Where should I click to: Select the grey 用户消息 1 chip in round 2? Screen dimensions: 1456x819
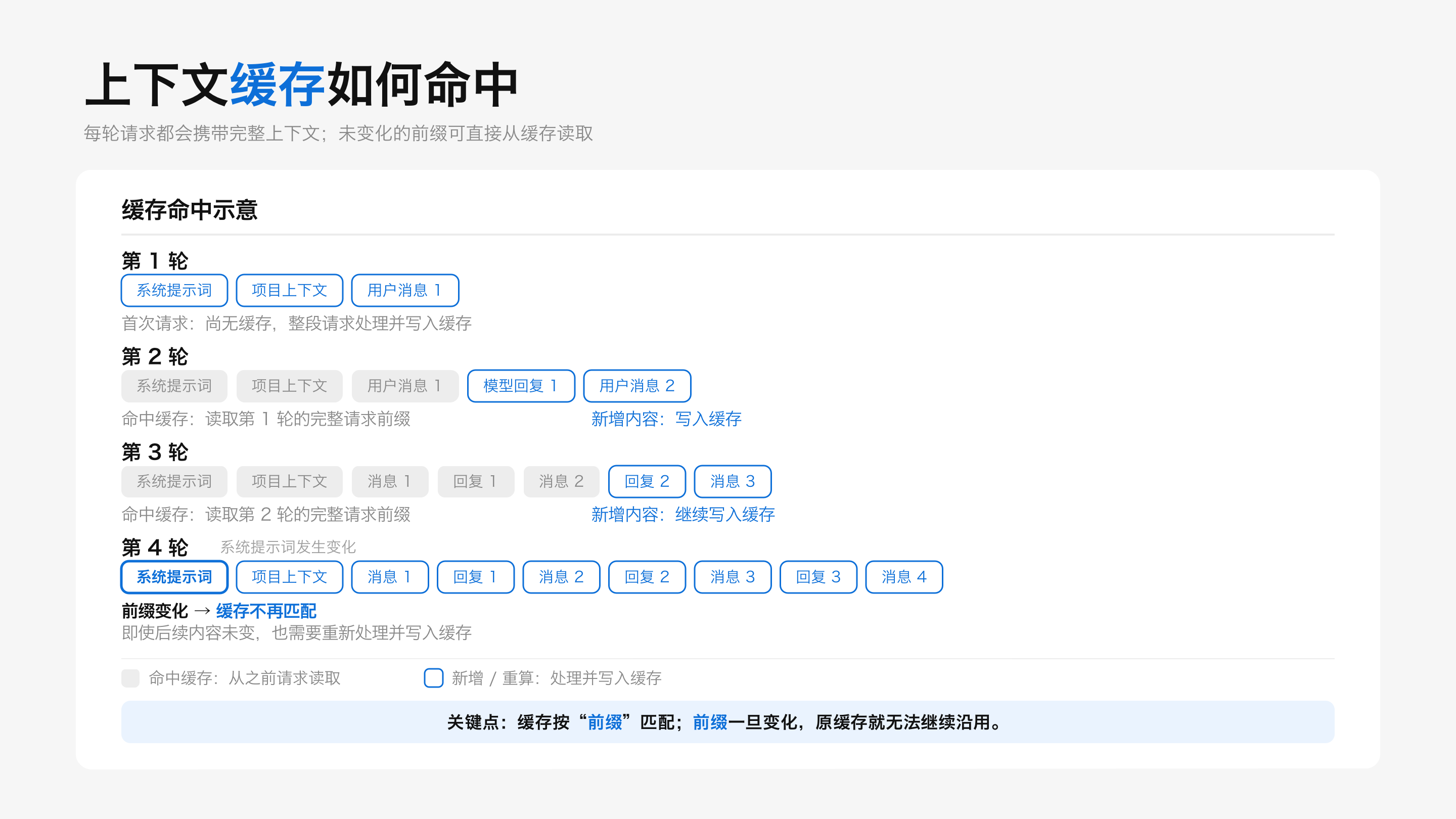pos(404,386)
